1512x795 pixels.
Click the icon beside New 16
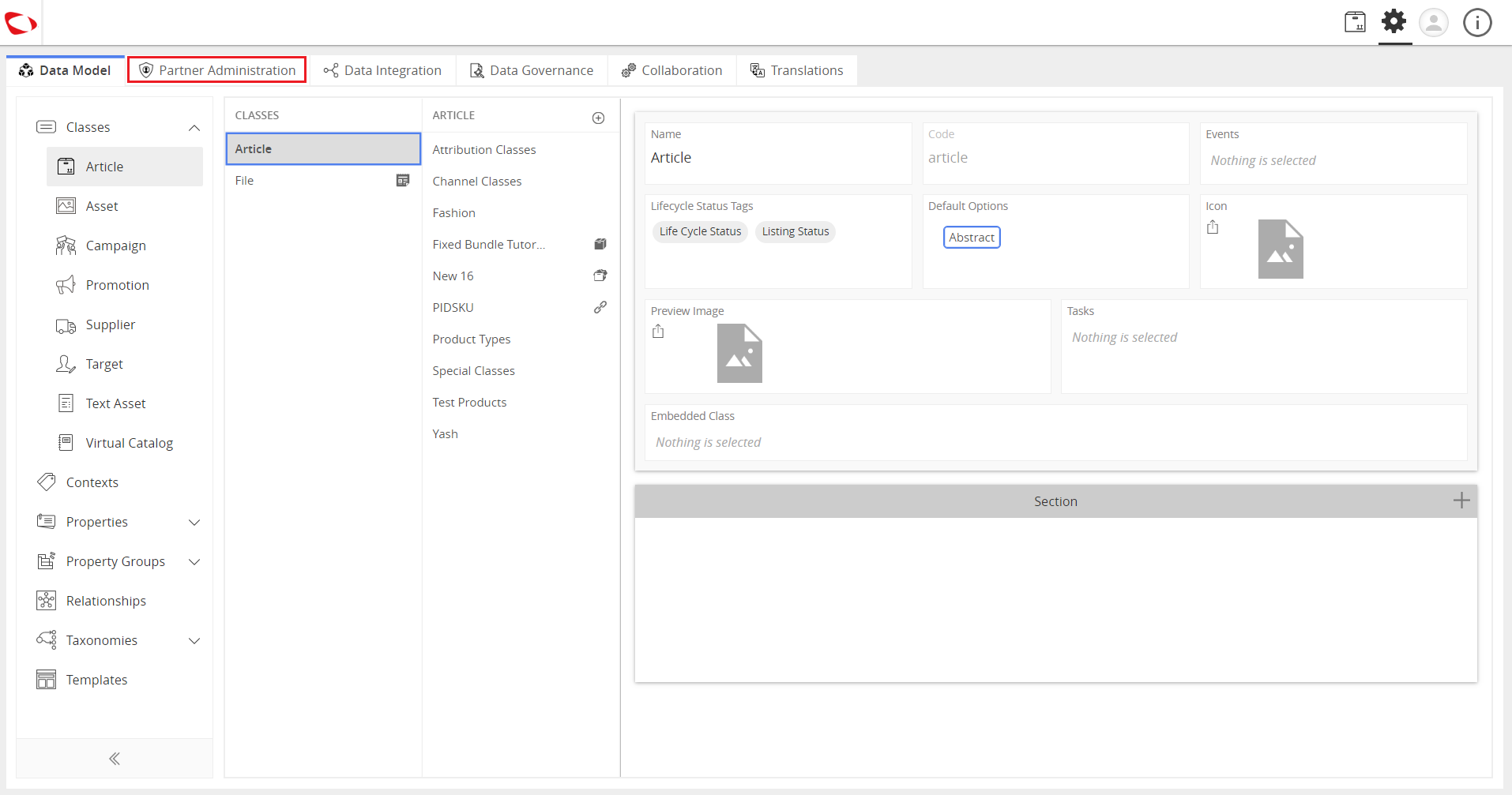click(600, 276)
